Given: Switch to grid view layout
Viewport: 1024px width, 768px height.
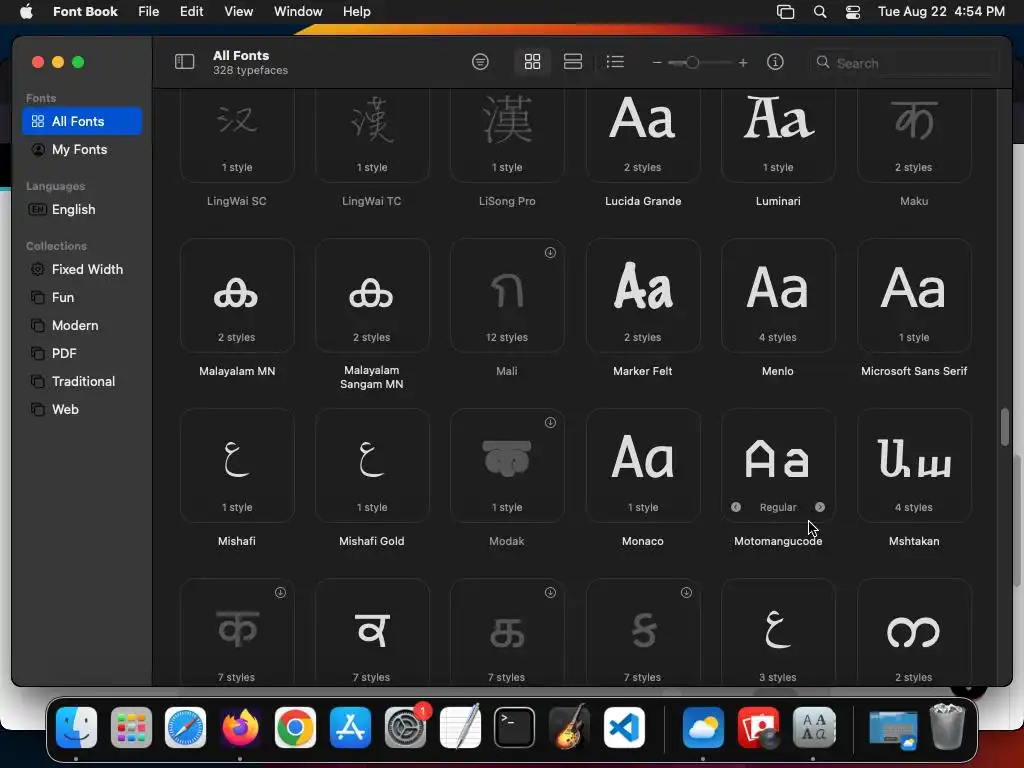Looking at the screenshot, I should (532, 62).
